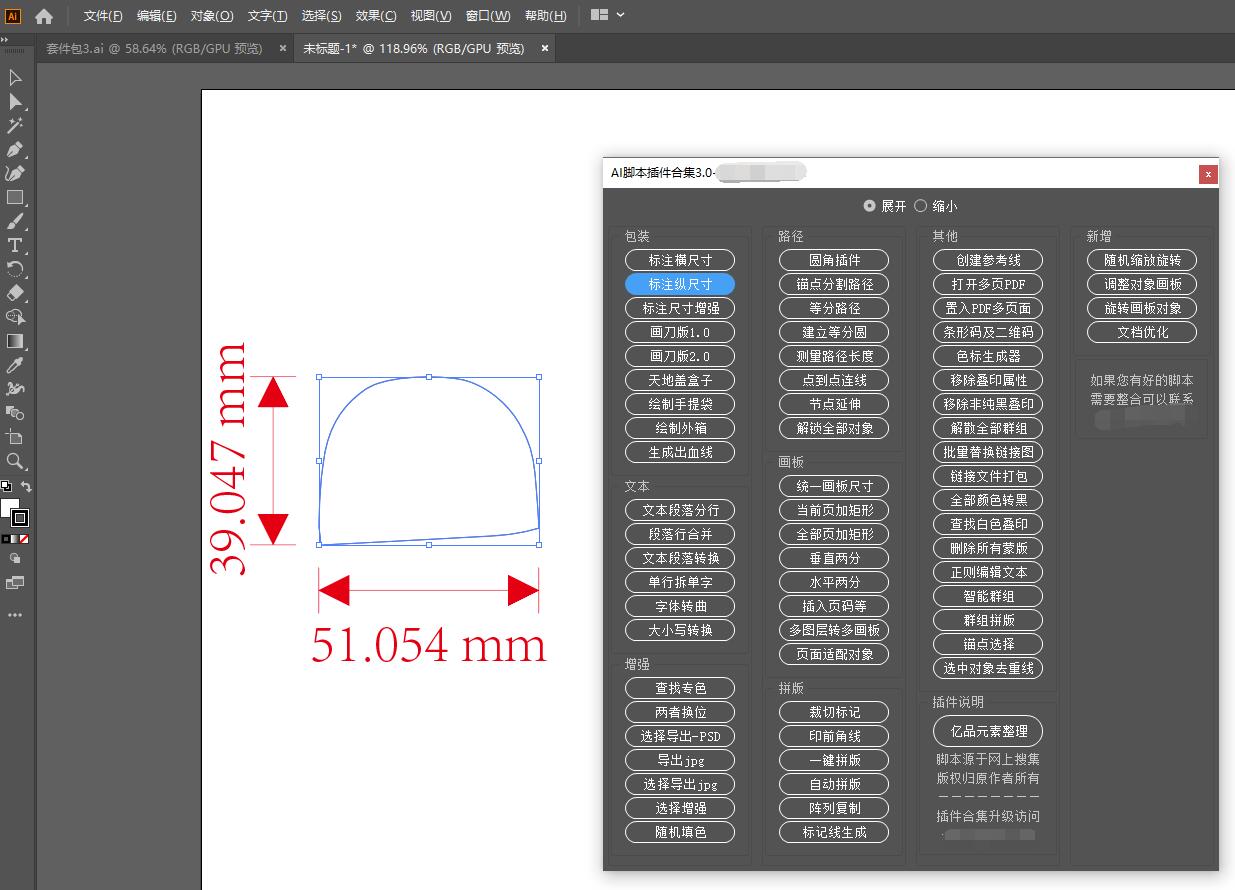This screenshot has width=1235, height=890.
Task: Open the 选择(S) menu
Action: [x=321, y=16]
